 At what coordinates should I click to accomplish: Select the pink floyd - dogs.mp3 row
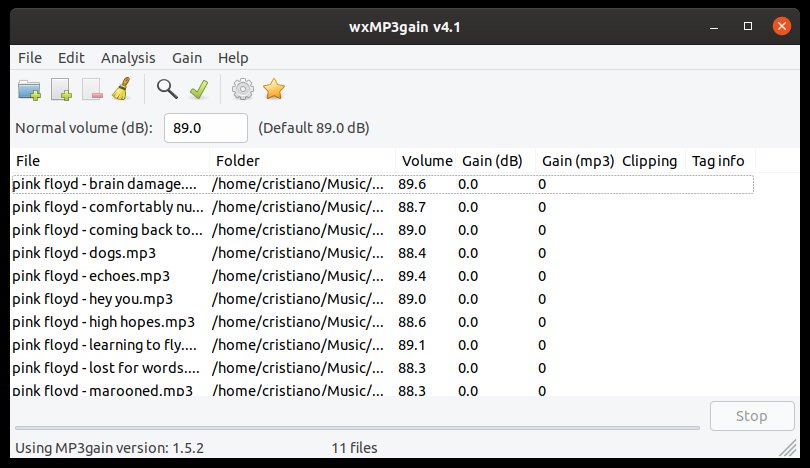382,253
